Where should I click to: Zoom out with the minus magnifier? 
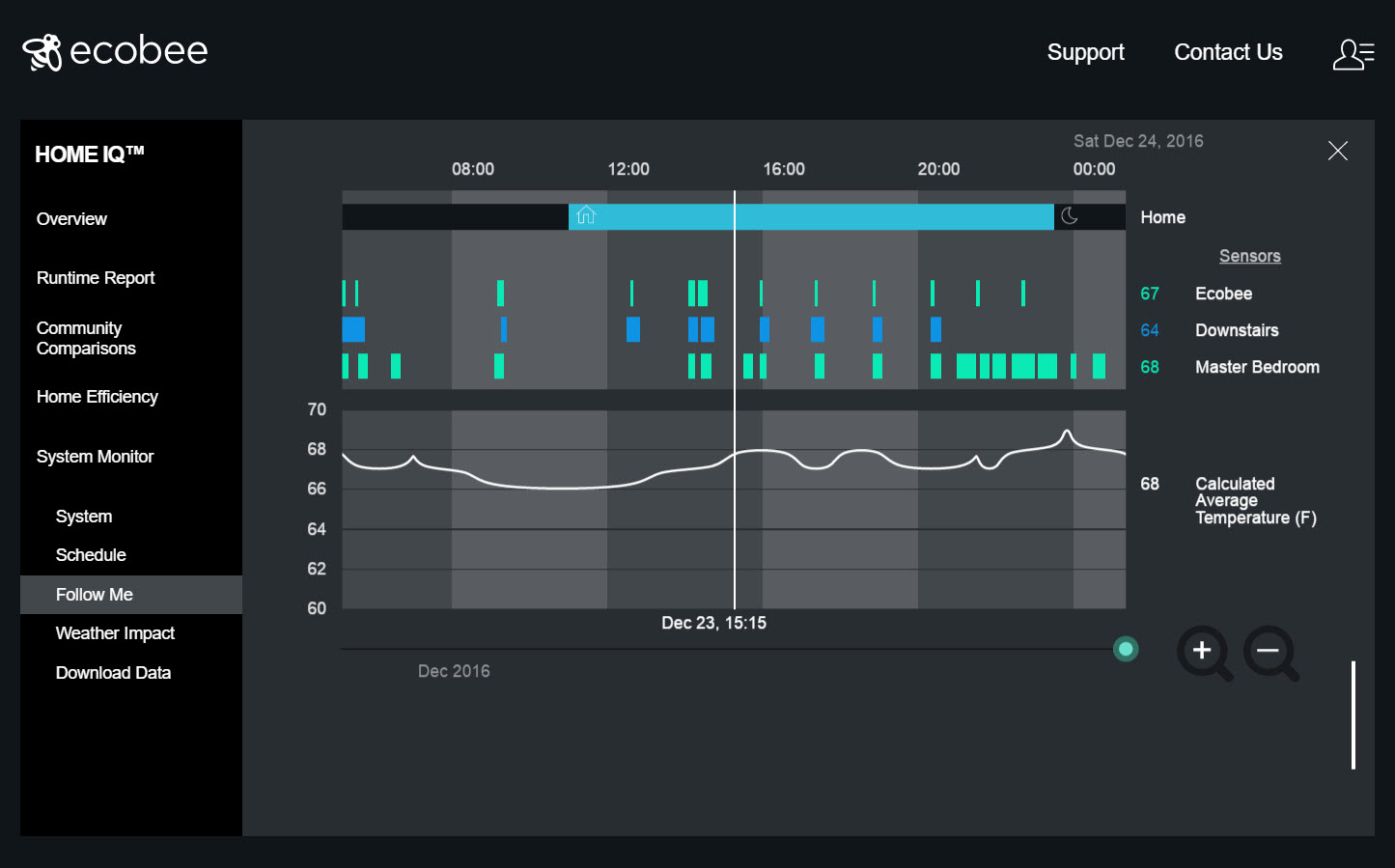[1270, 653]
